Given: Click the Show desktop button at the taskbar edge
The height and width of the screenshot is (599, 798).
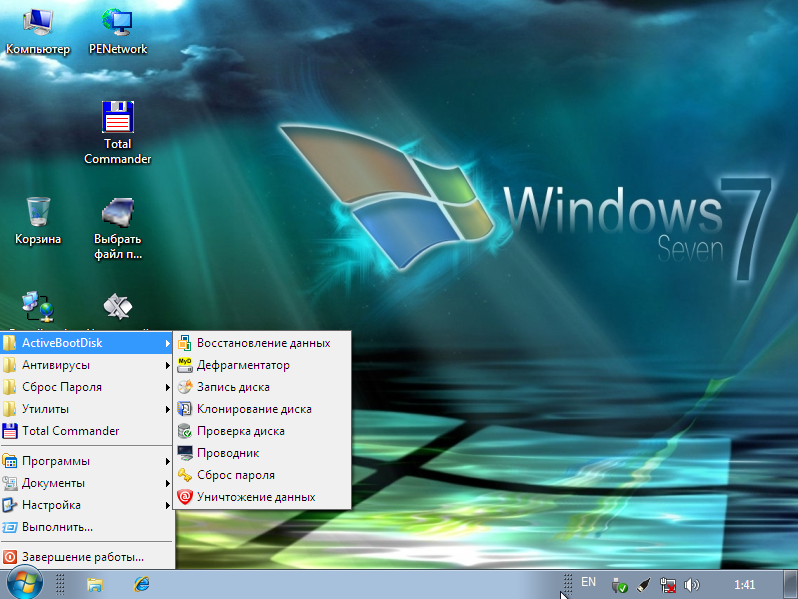Looking at the screenshot, I should (790, 584).
